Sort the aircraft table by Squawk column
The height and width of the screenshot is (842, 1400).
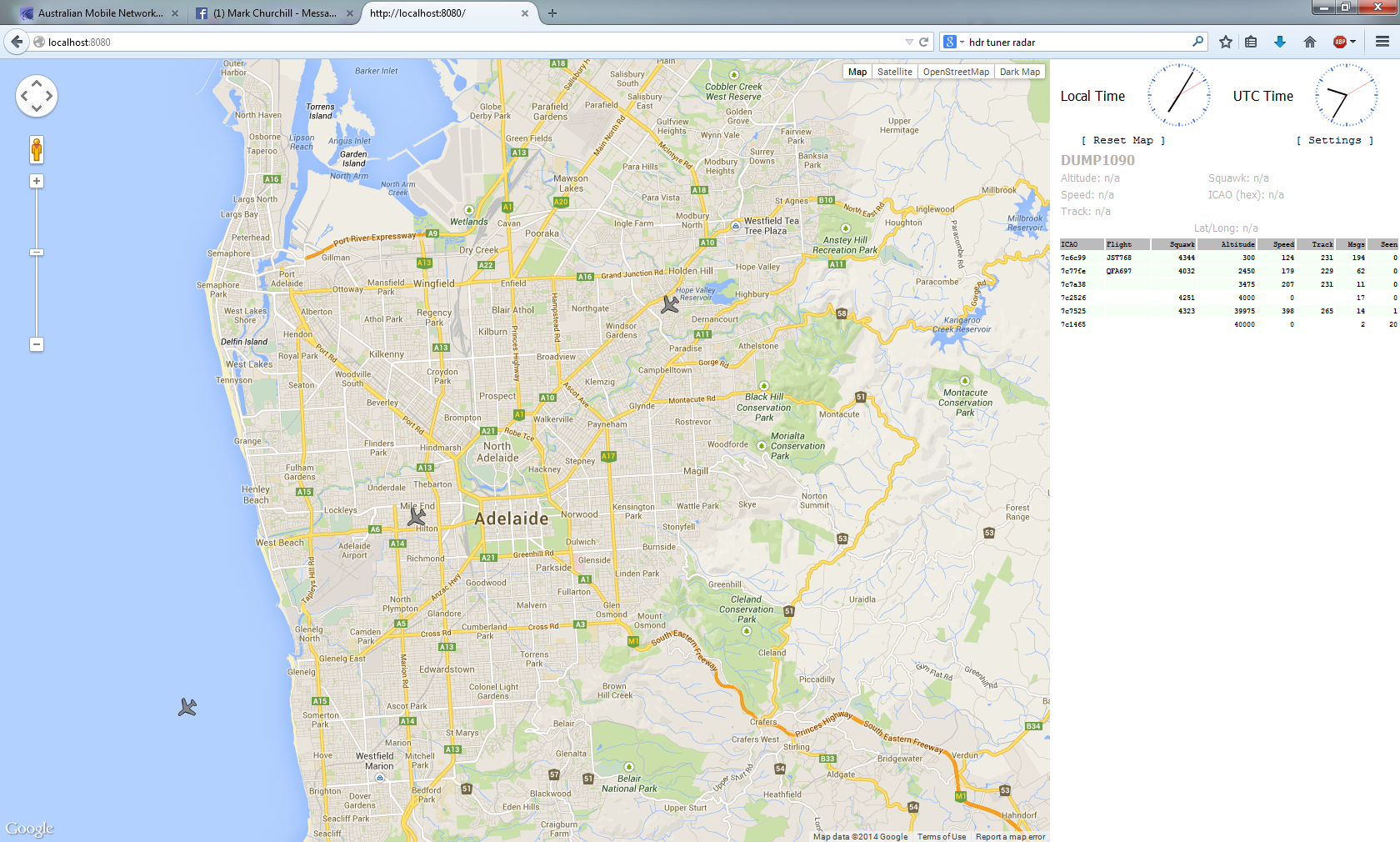(1174, 244)
